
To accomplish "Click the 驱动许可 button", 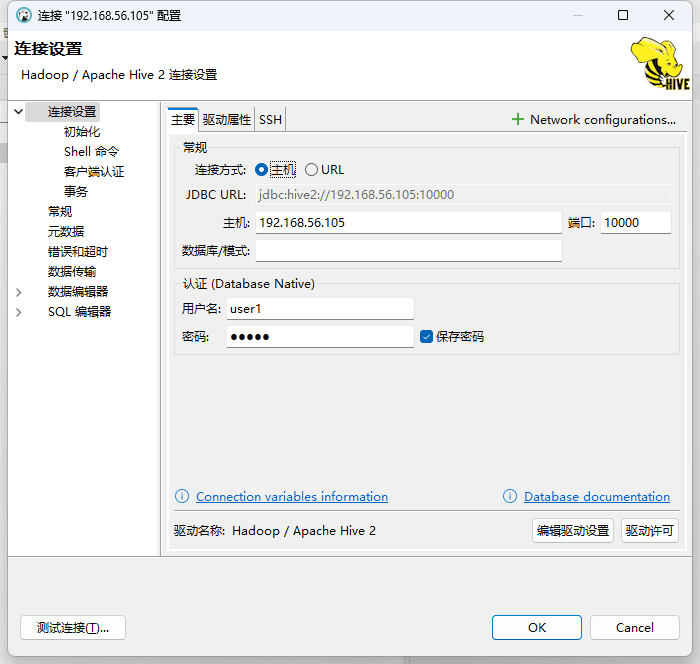I will pos(650,530).
